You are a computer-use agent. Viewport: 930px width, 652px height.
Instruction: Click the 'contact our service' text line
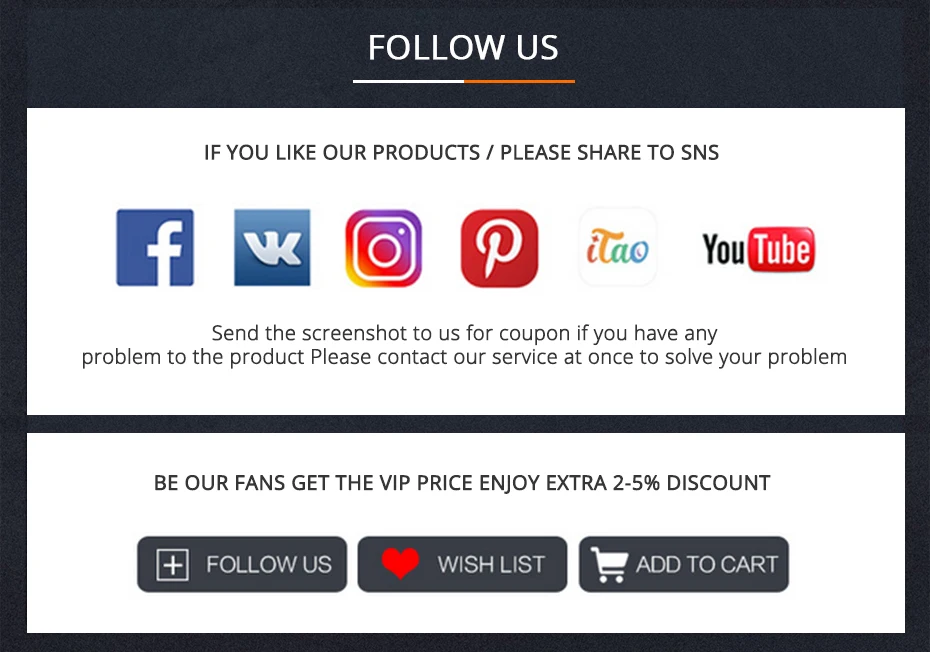tap(464, 357)
